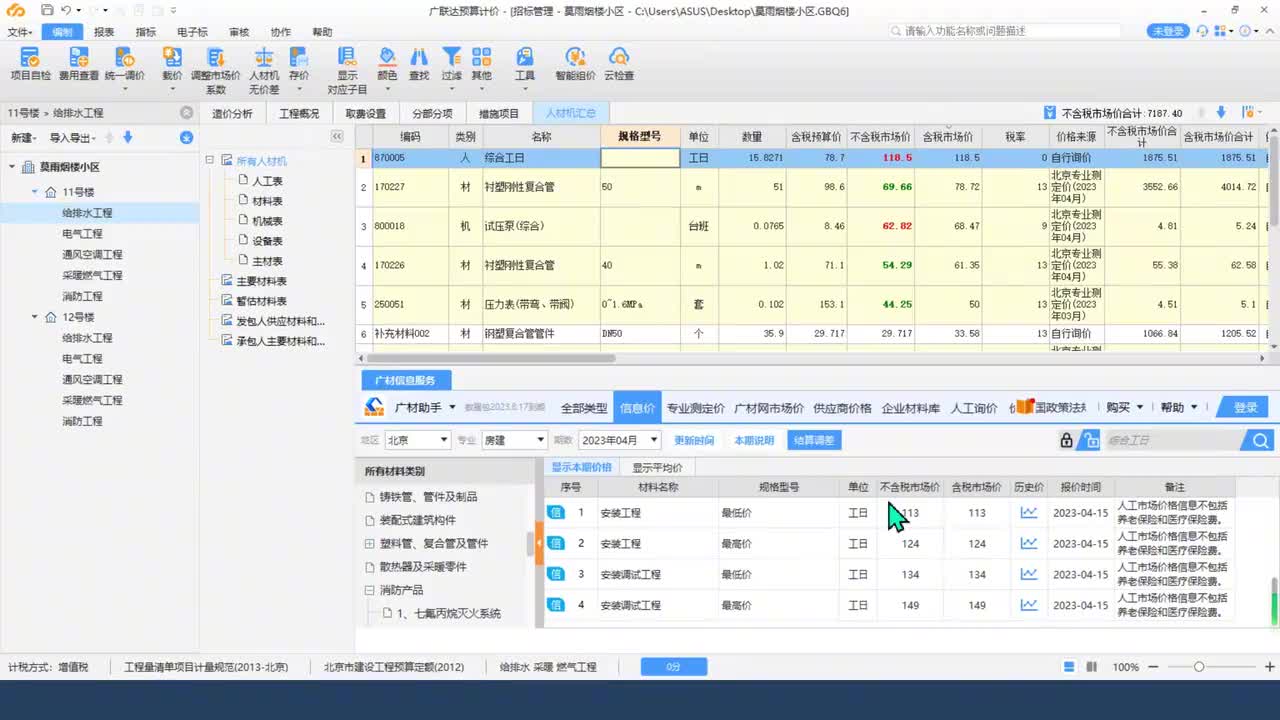
Task: Click the save disk icon in title bar
Action: (48, 10)
